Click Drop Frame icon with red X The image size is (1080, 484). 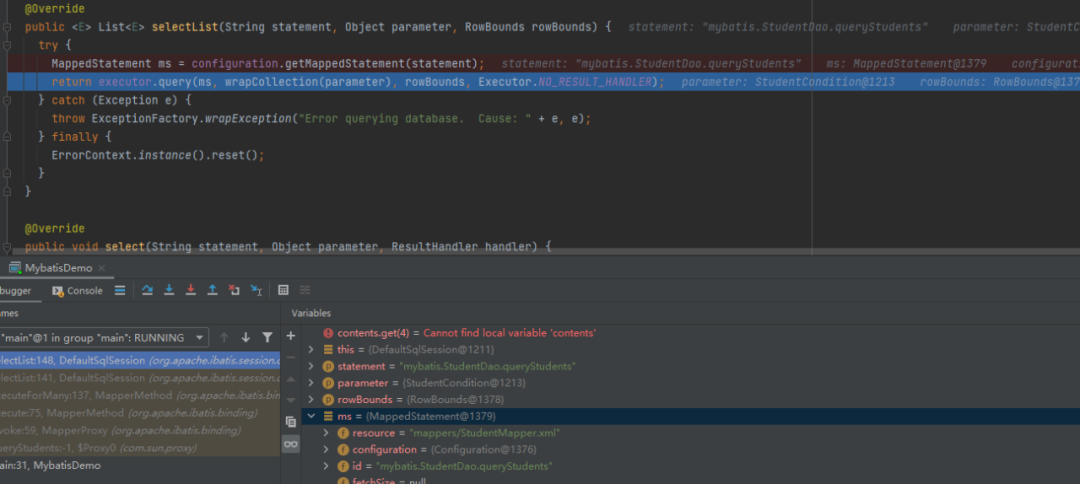[x=234, y=291]
